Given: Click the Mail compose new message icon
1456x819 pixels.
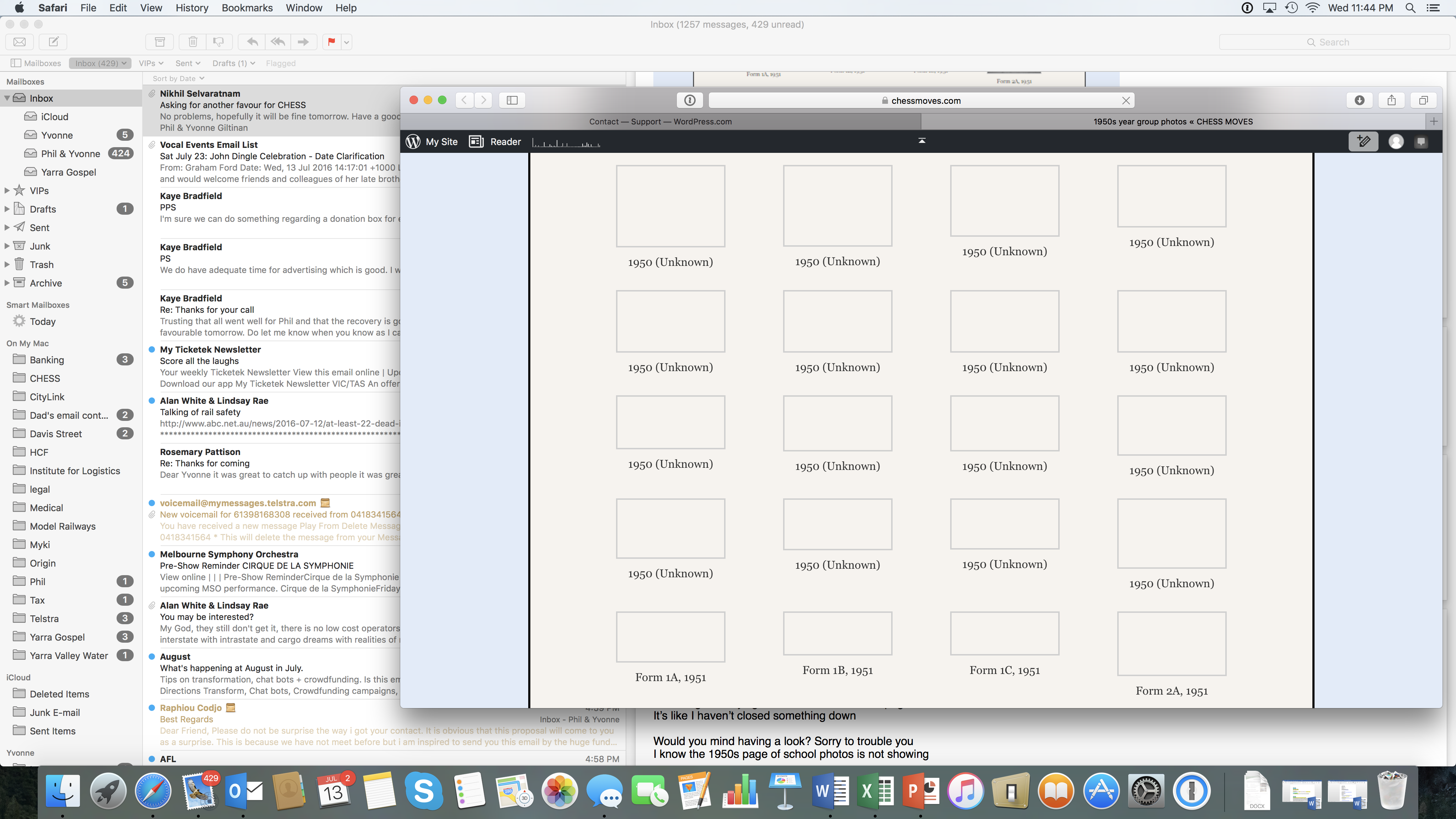Looking at the screenshot, I should [x=54, y=42].
